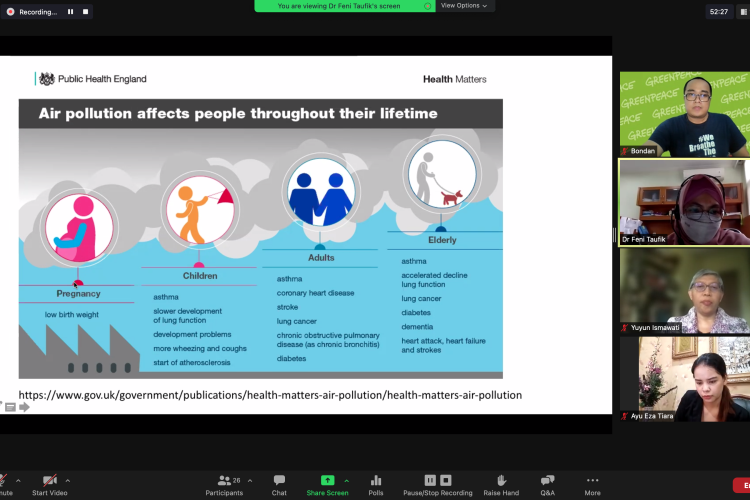Open the Q&A panel
The image size is (750, 500).
547,481
